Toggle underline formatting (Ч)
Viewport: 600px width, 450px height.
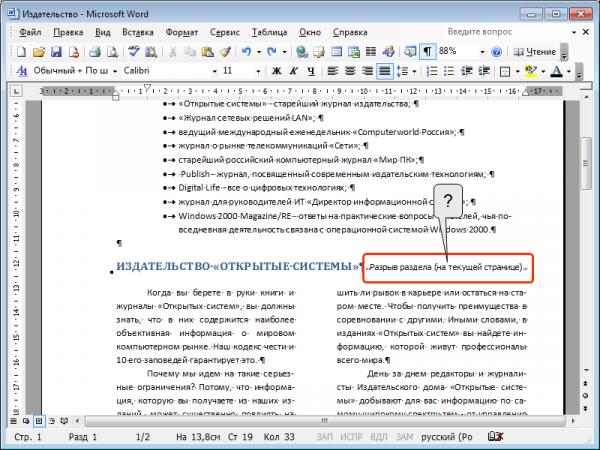[x=311, y=71]
